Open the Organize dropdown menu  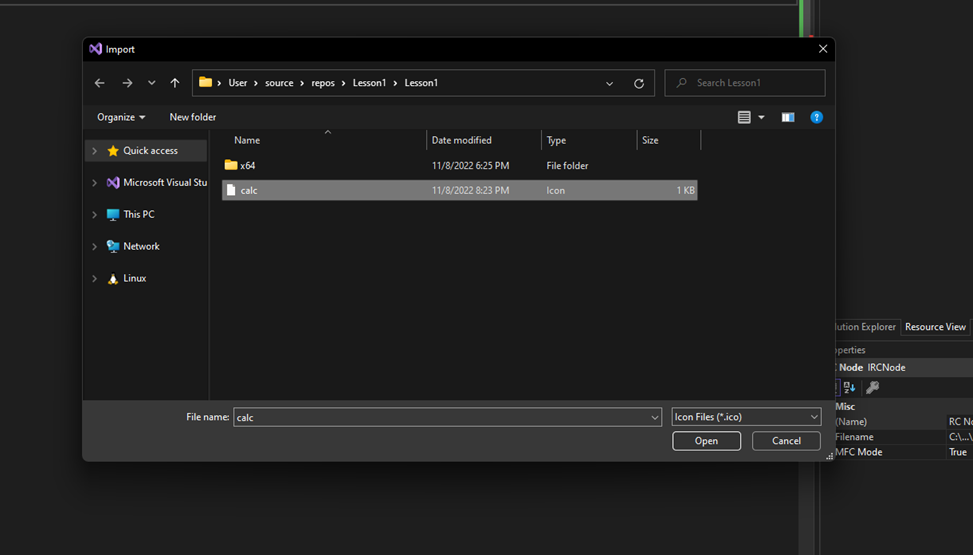point(121,117)
